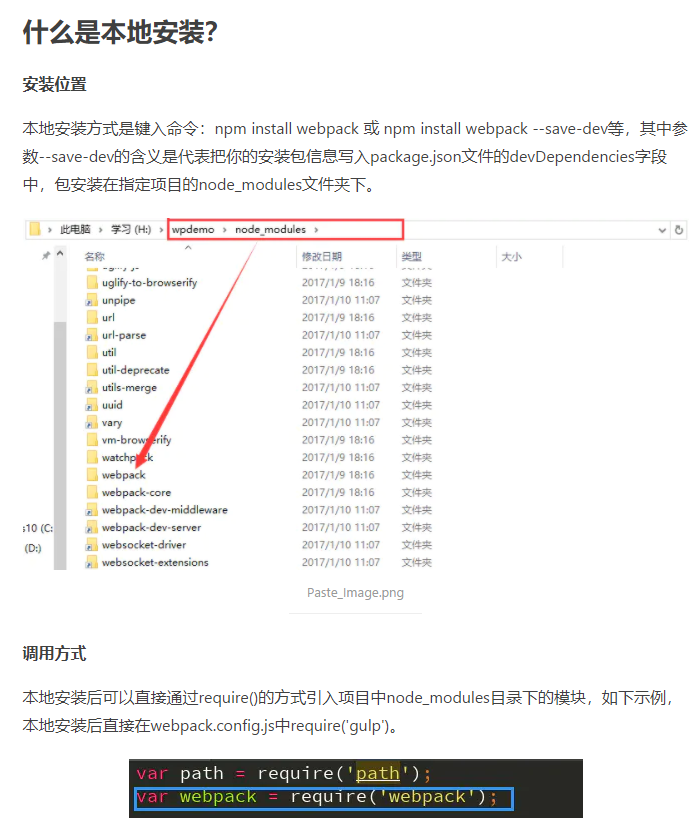This screenshot has width=695, height=836.
Task: Select the uuid folder icon
Action: coord(92,405)
